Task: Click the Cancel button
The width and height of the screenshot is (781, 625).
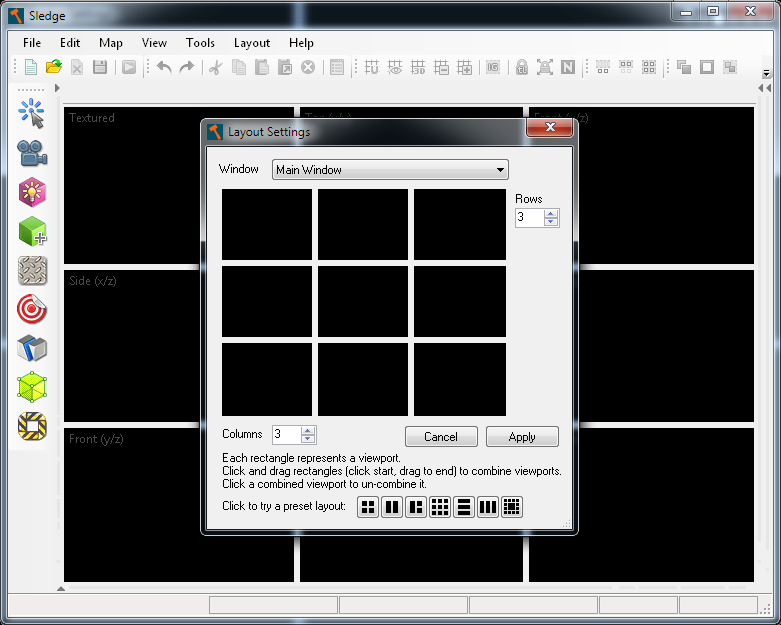Action: click(x=441, y=437)
